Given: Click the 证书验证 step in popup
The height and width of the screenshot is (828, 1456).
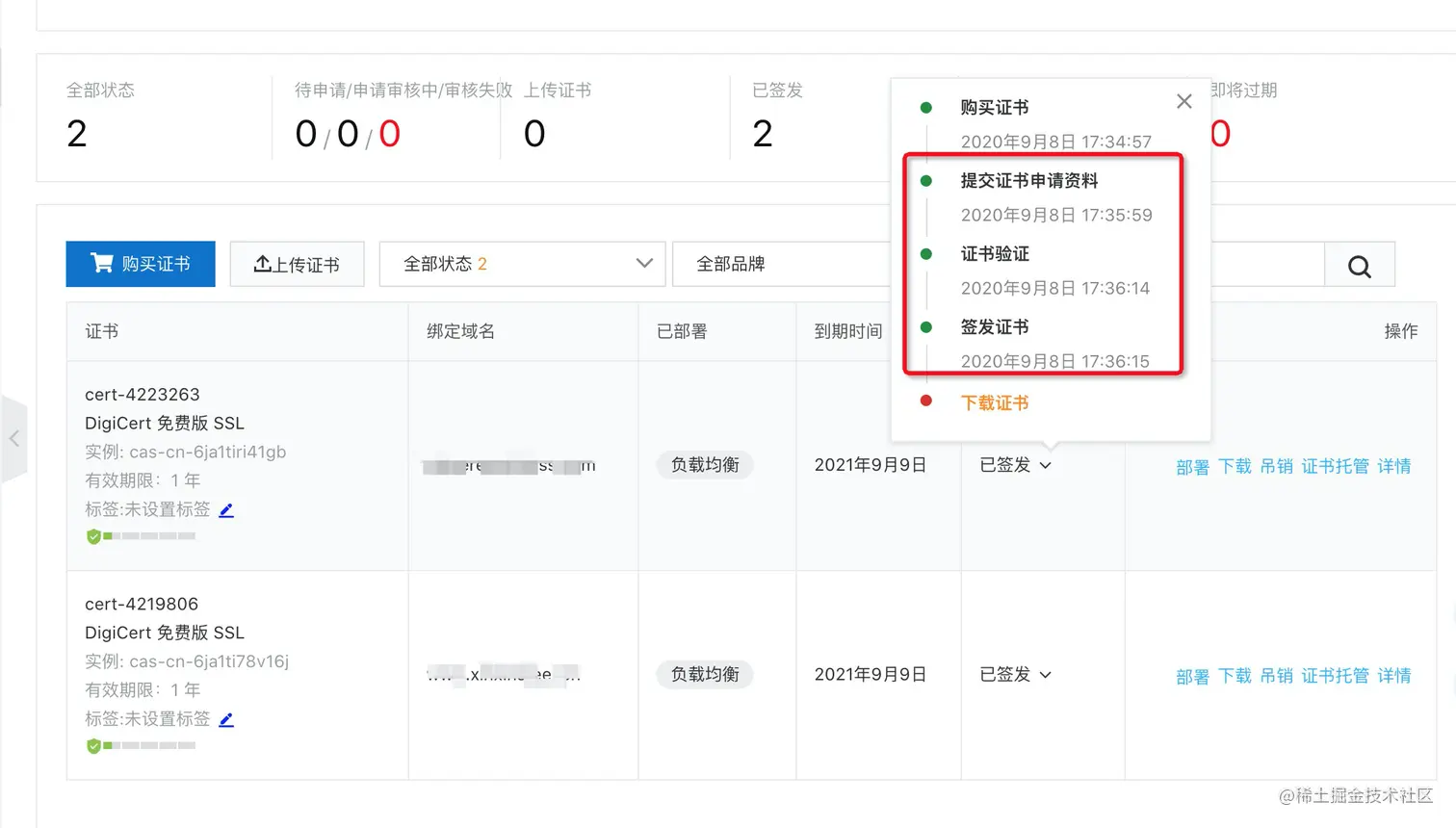Looking at the screenshot, I should pyautogui.click(x=995, y=254).
